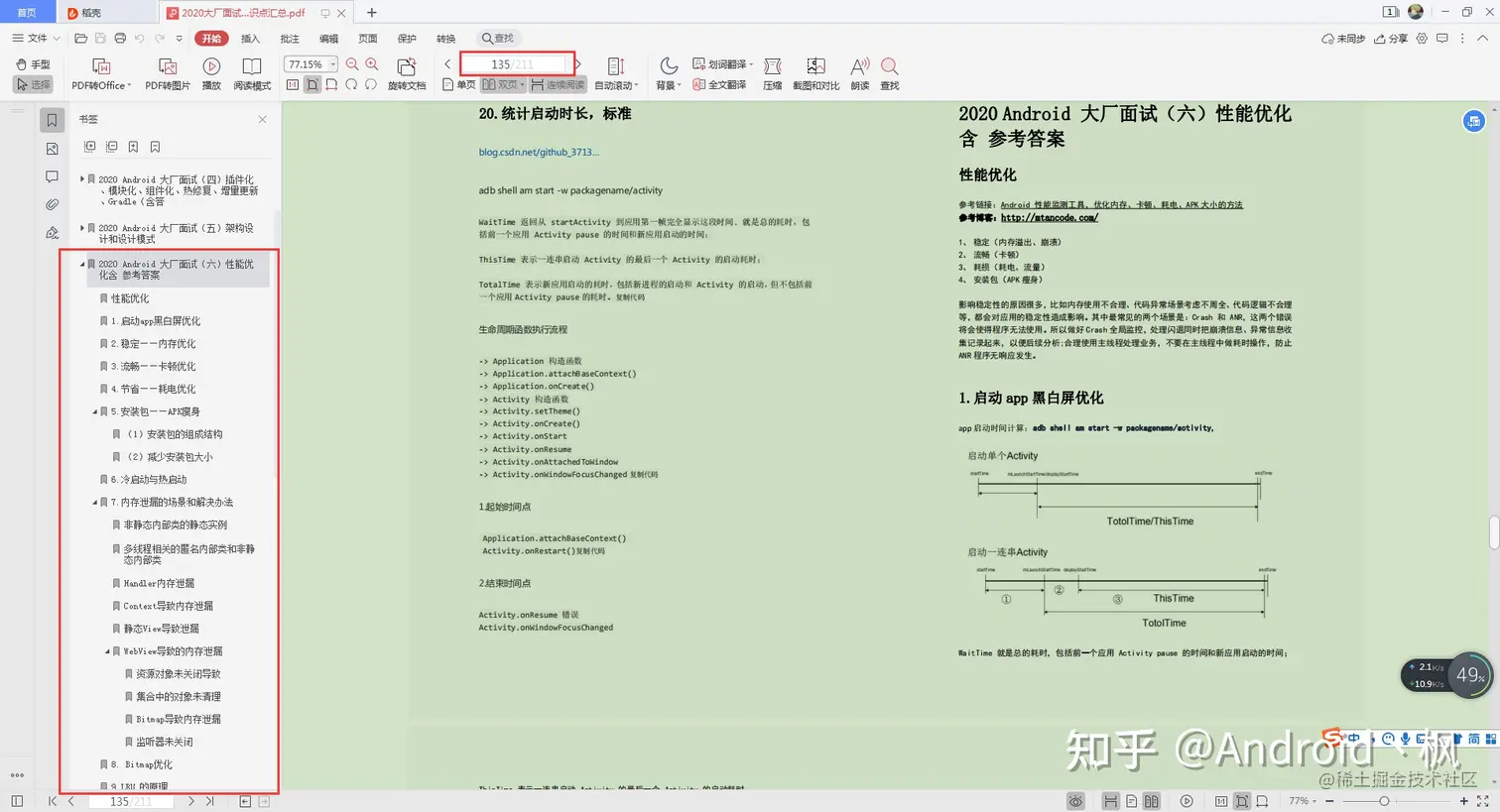Click the blog.csdn.net/github_3713 link
The image size is (1500, 812).
[x=539, y=153]
